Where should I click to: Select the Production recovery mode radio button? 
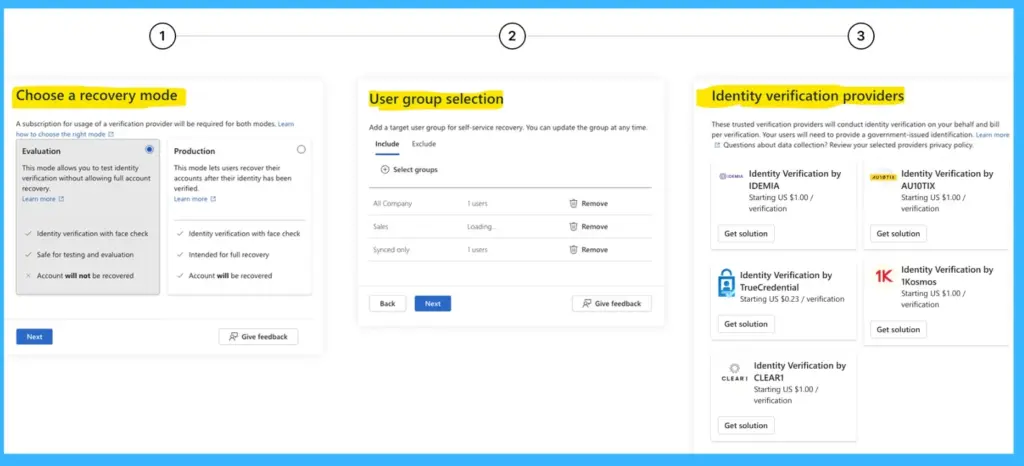tap(301, 149)
